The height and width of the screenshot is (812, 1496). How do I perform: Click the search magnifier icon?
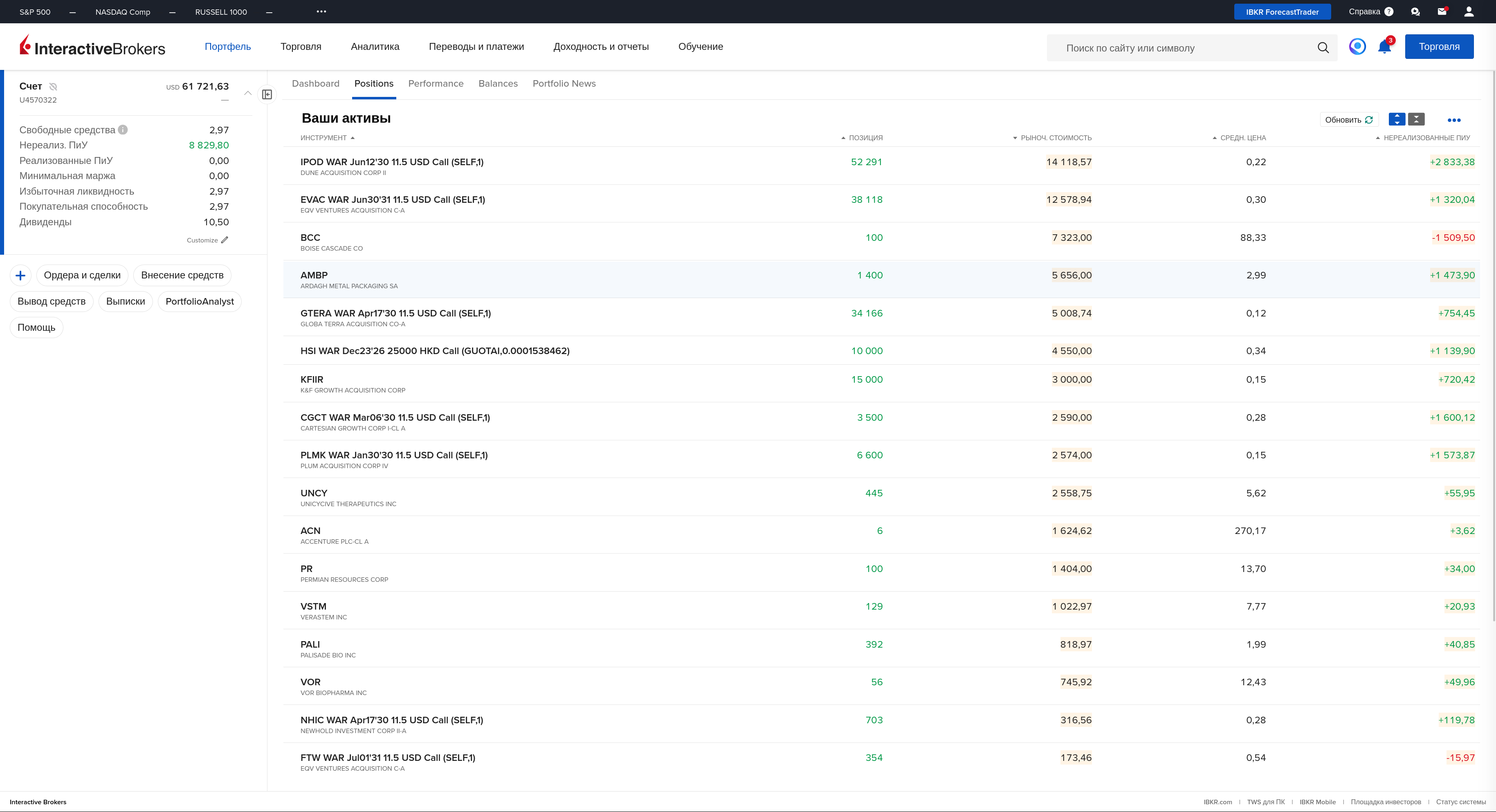coord(1323,47)
